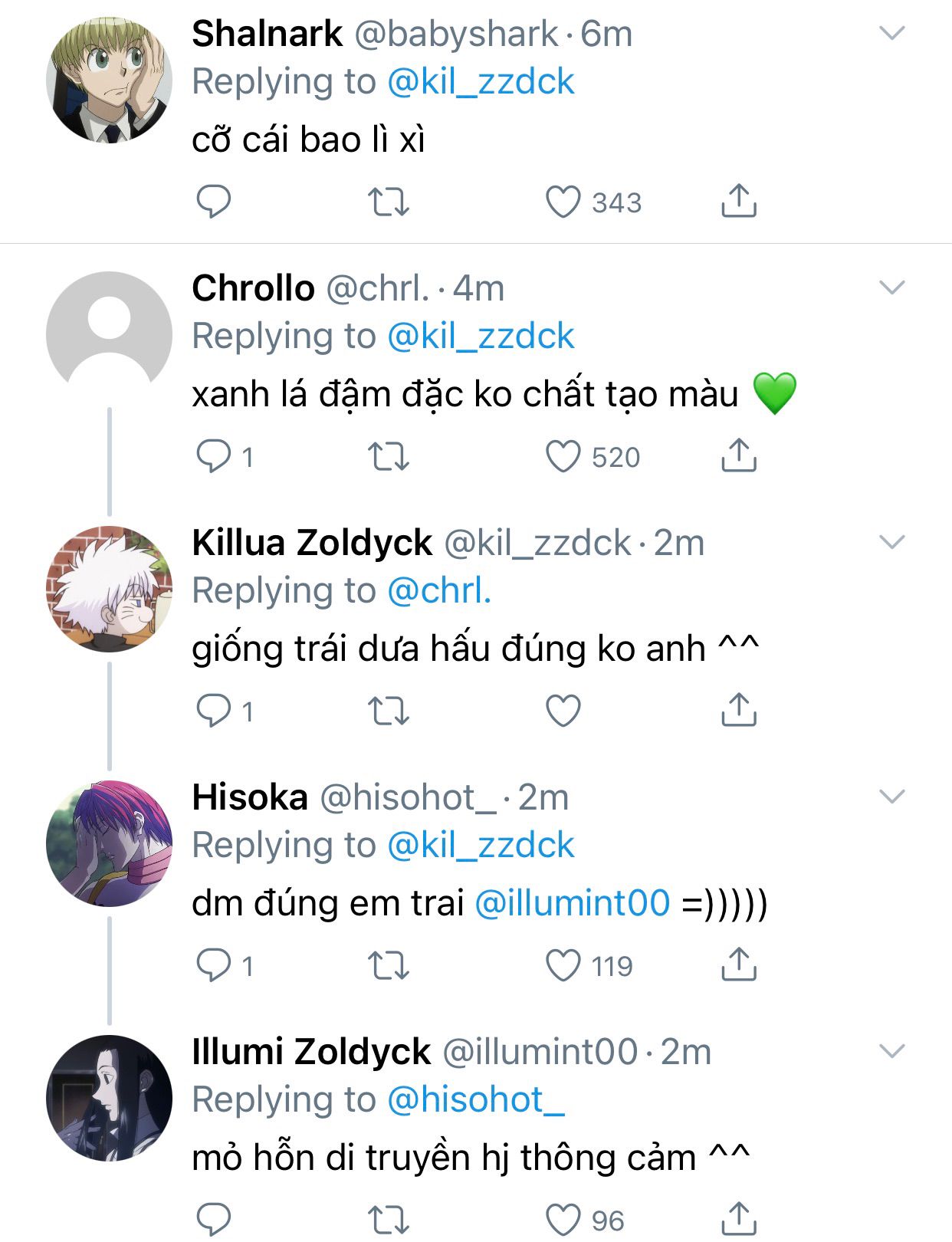
Task: View Hisoka's profile picture
Action: 109,843
